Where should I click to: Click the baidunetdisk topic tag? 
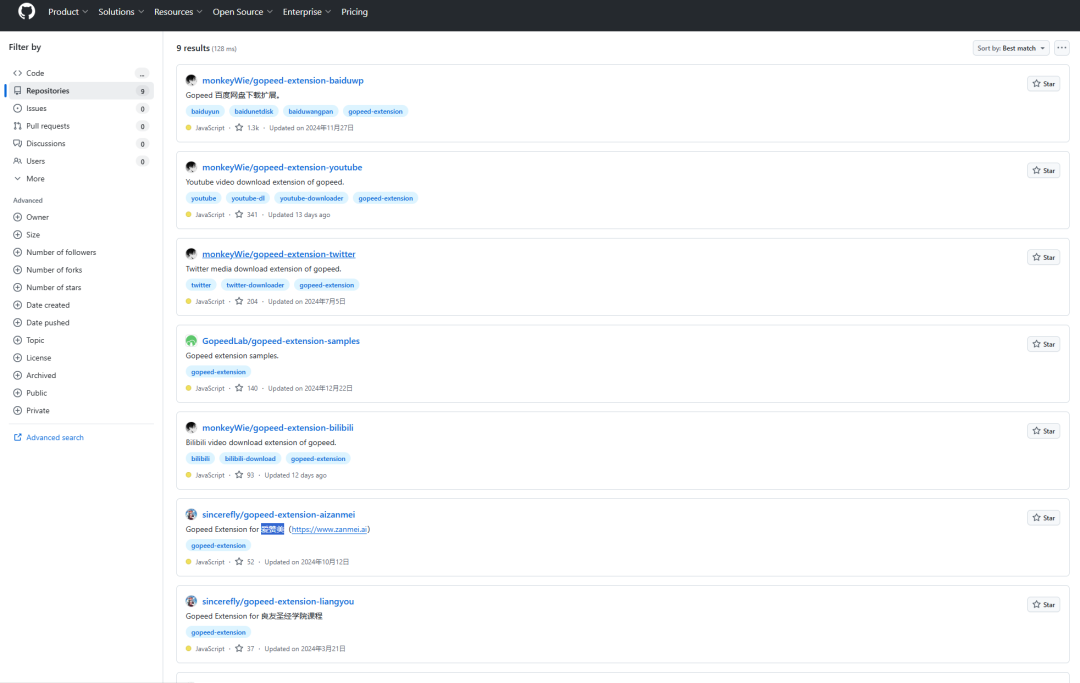pos(253,112)
